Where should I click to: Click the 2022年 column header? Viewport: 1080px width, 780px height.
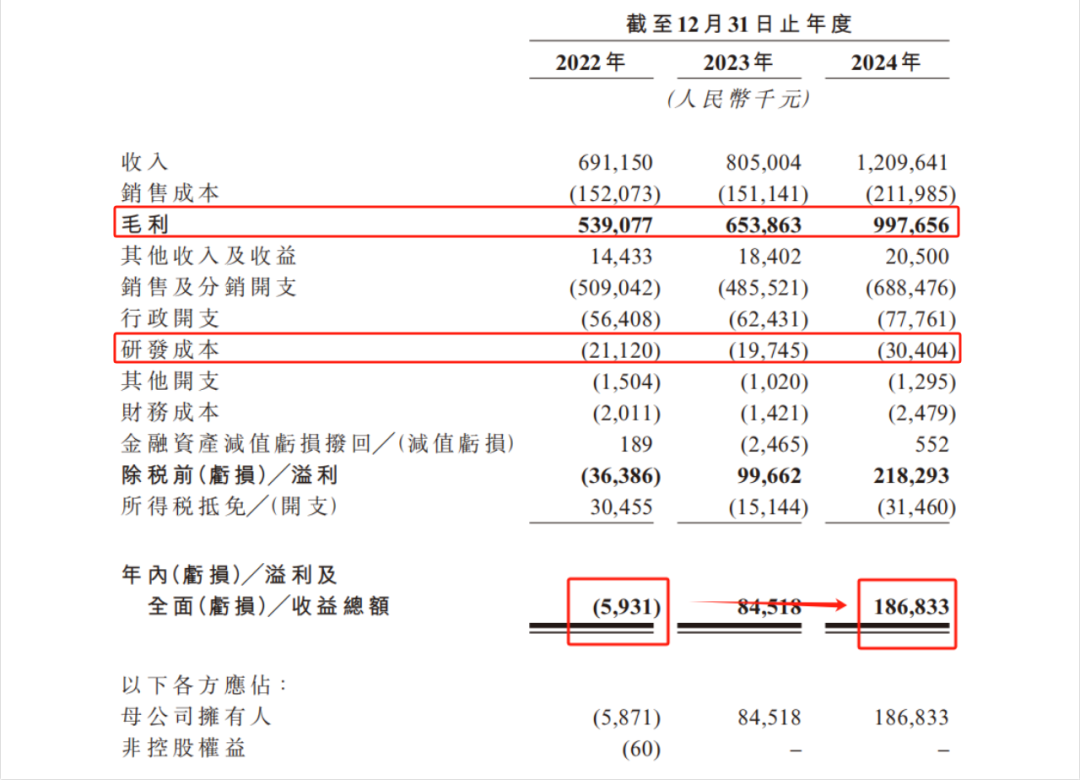[x=590, y=62]
